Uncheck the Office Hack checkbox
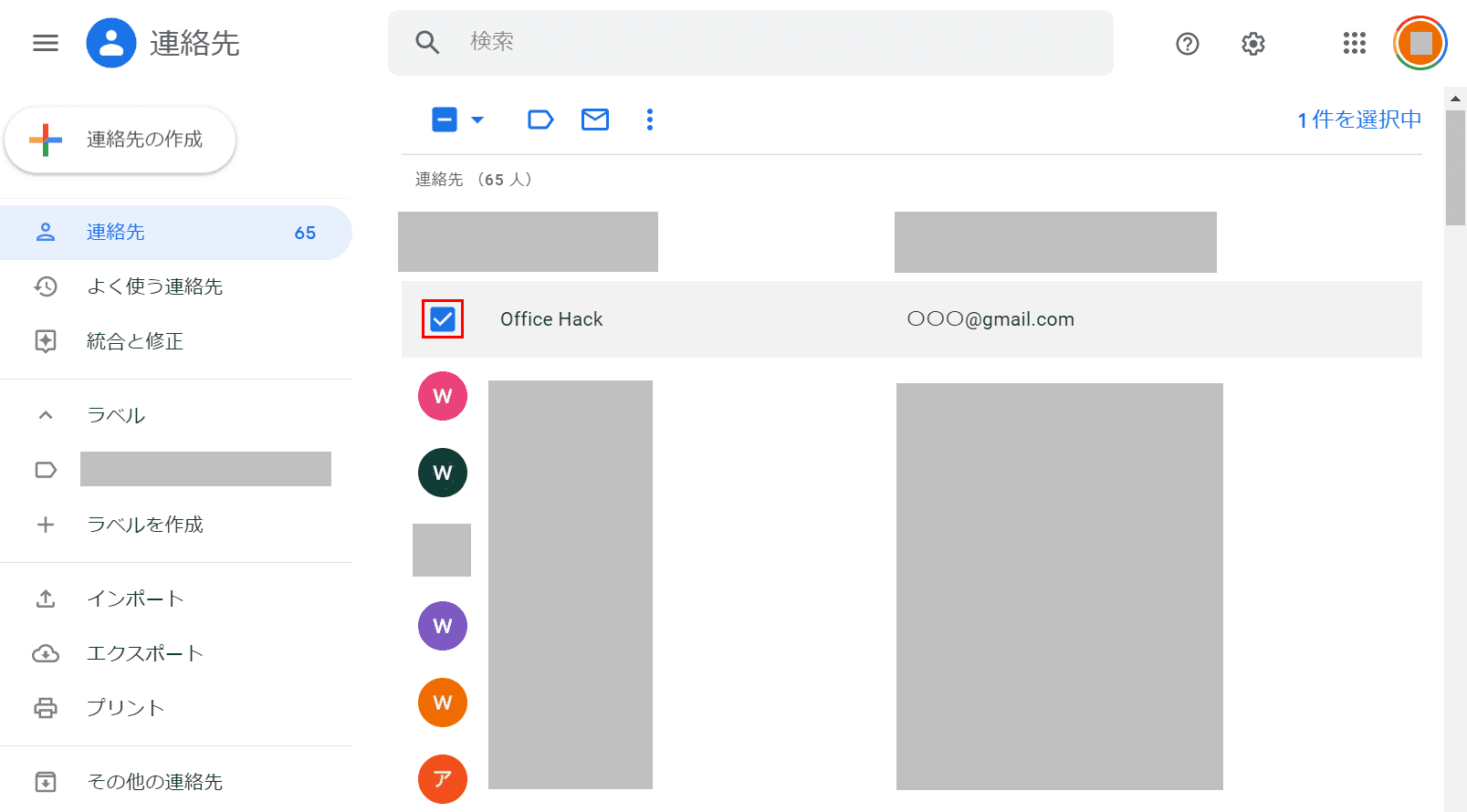The width and height of the screenshot is (1467, 812). pos(443,319)
